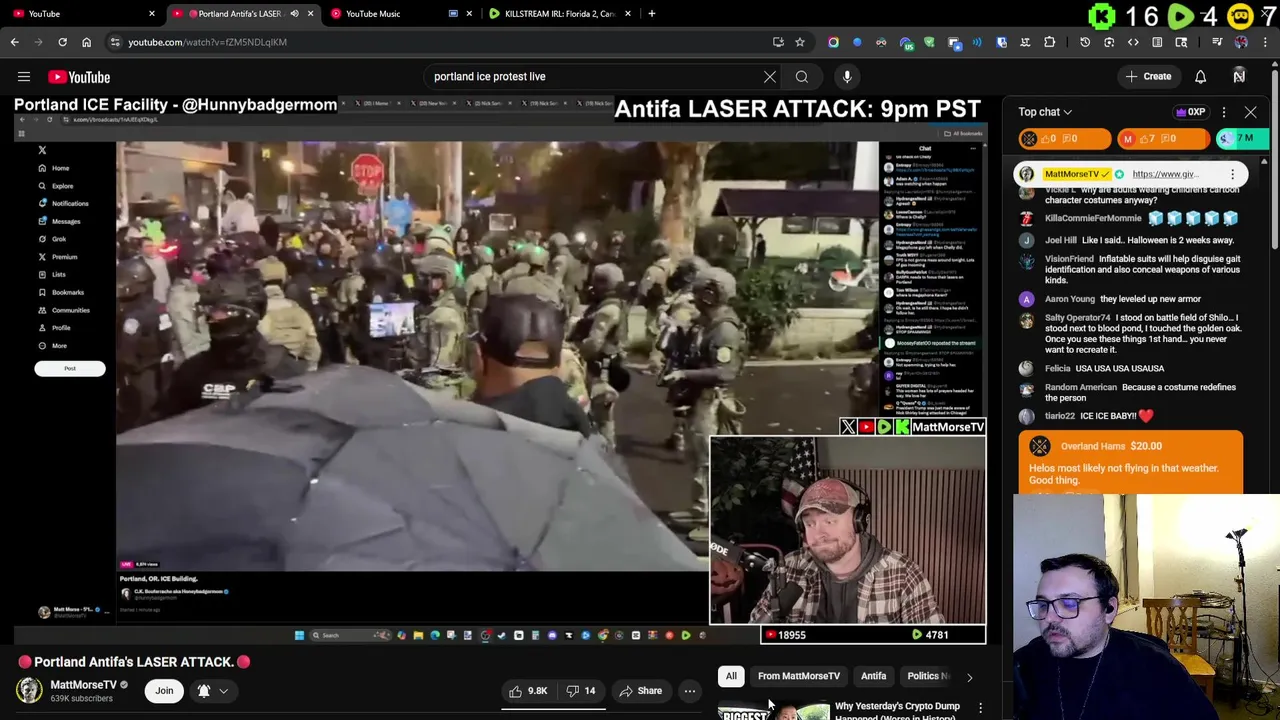Screen dimensions: 1280x720
Task: Share this video
Action: (x=640, y=691)
